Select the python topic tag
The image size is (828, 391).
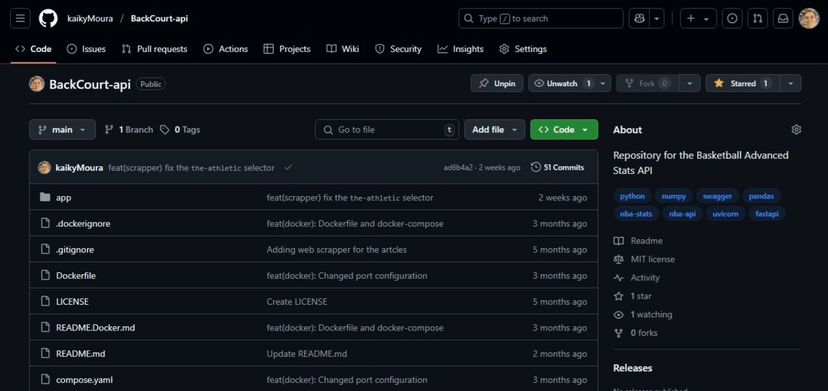(x=632, y=196)
